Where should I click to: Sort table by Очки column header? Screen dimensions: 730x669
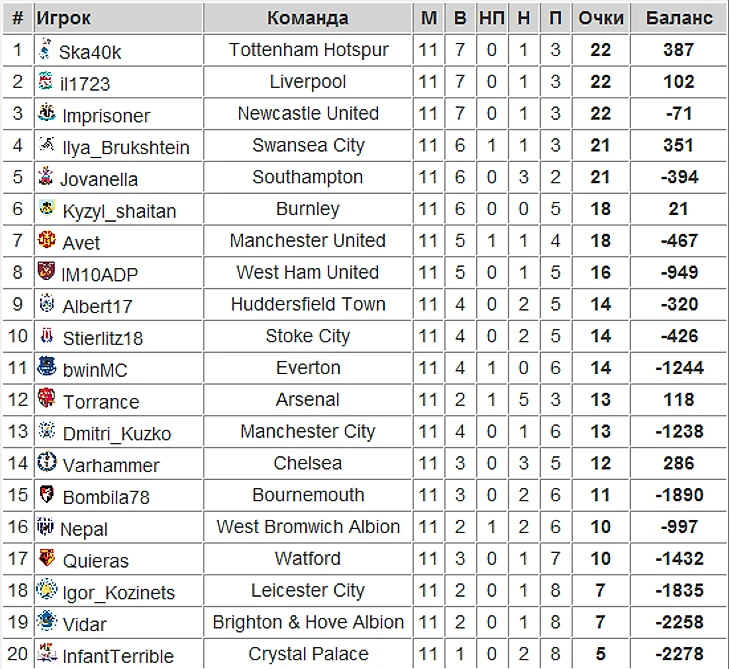[x=601, y=18]
